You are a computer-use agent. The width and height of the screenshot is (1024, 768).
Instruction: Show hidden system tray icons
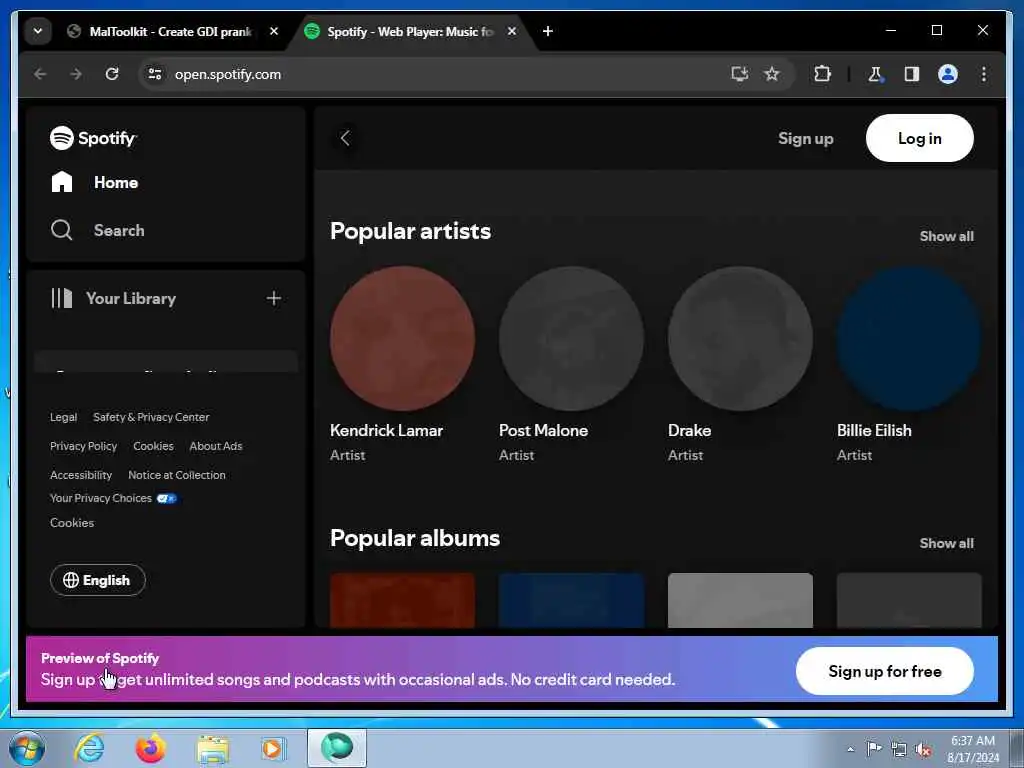pos(850,750)
